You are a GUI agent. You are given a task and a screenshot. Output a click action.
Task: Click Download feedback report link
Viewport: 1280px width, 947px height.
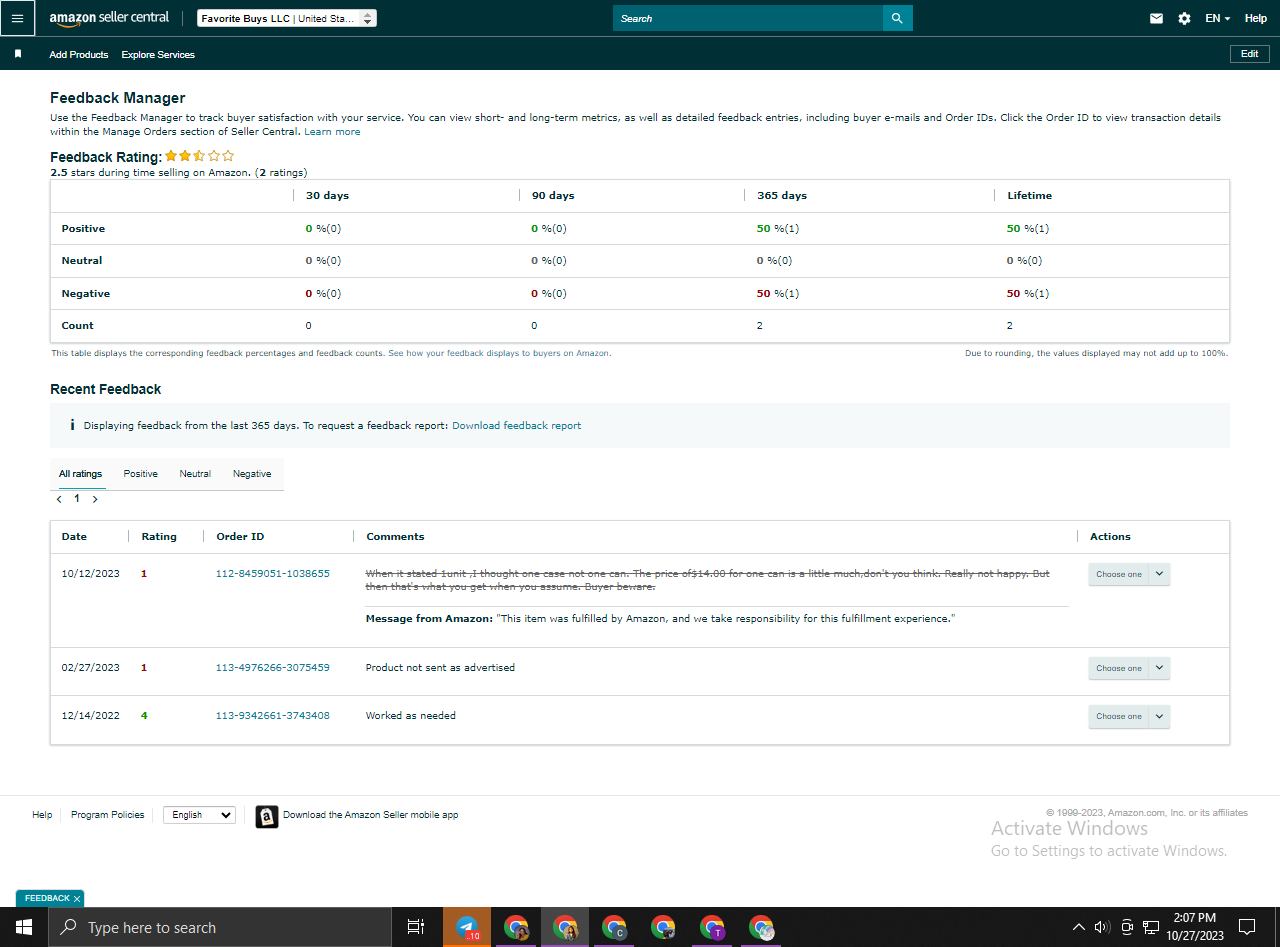pos(516,425)
